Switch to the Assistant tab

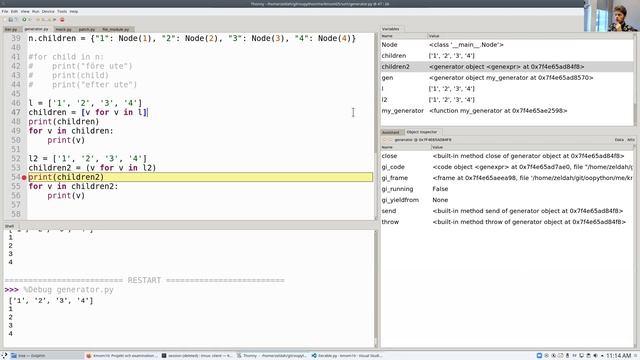coord(391,132)
